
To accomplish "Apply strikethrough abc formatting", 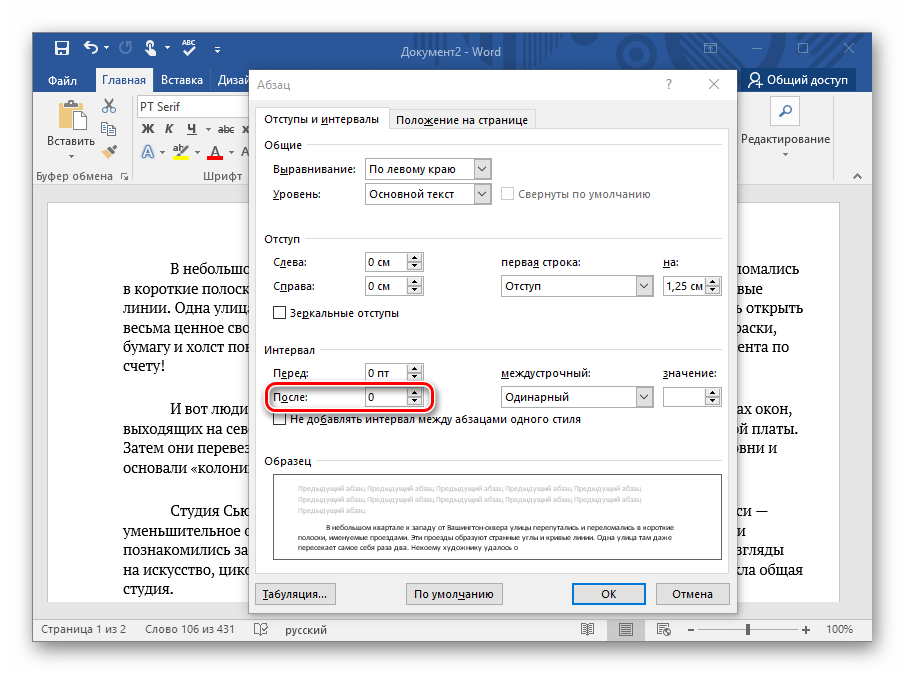I will pos(226,129).
